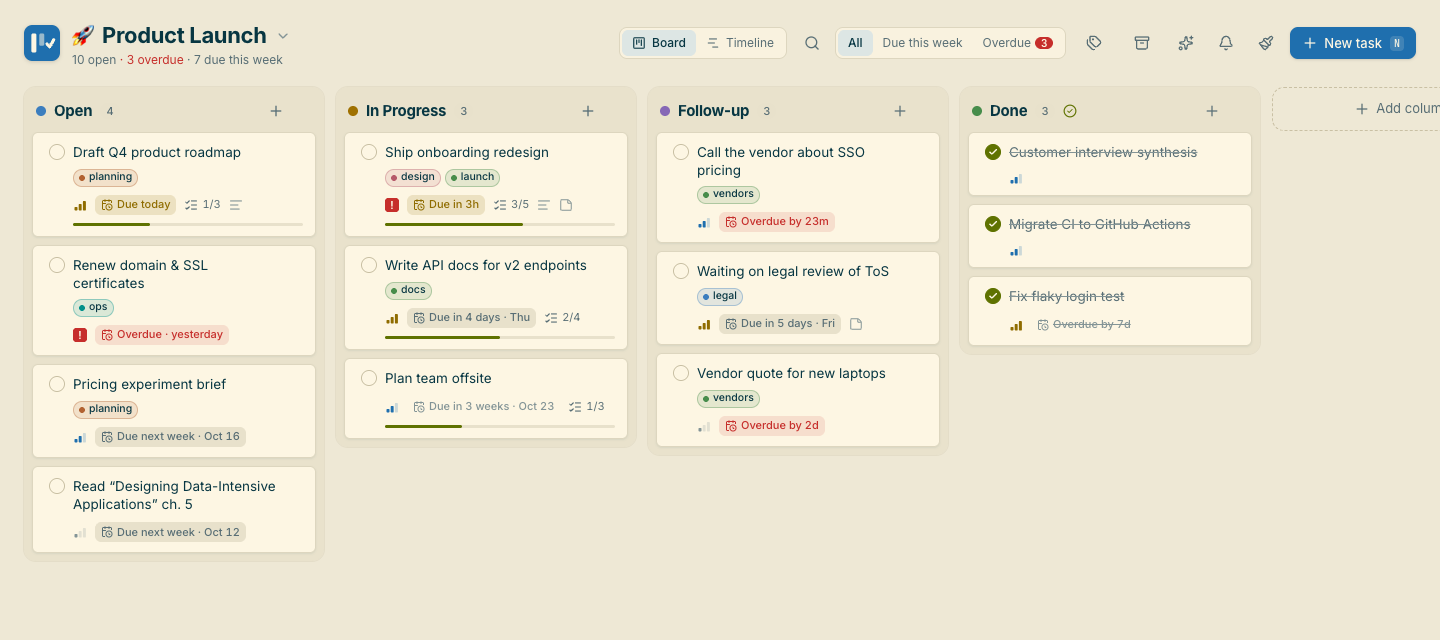
Task: Open the Plan team offsite card title
Action: (438, 378)
